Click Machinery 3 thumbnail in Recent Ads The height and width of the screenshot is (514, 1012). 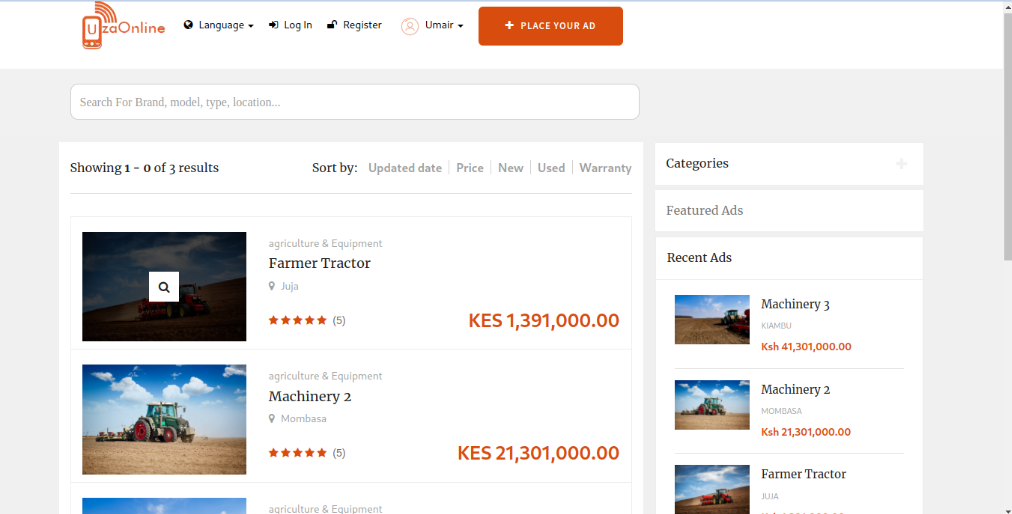point(713,320)
